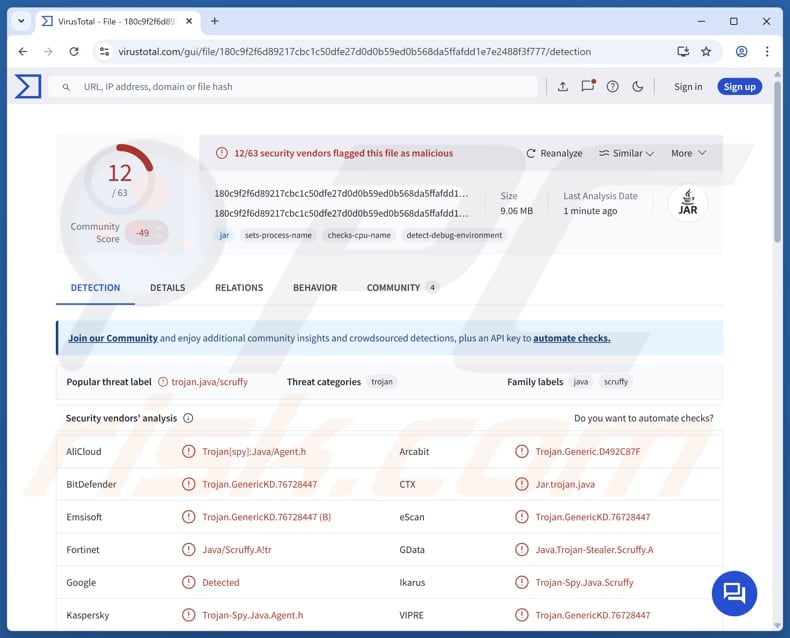The width and height of the screenshot is (790, 638).
Task: Click the Community Score -49 badge
Action: tap(146, 233)
